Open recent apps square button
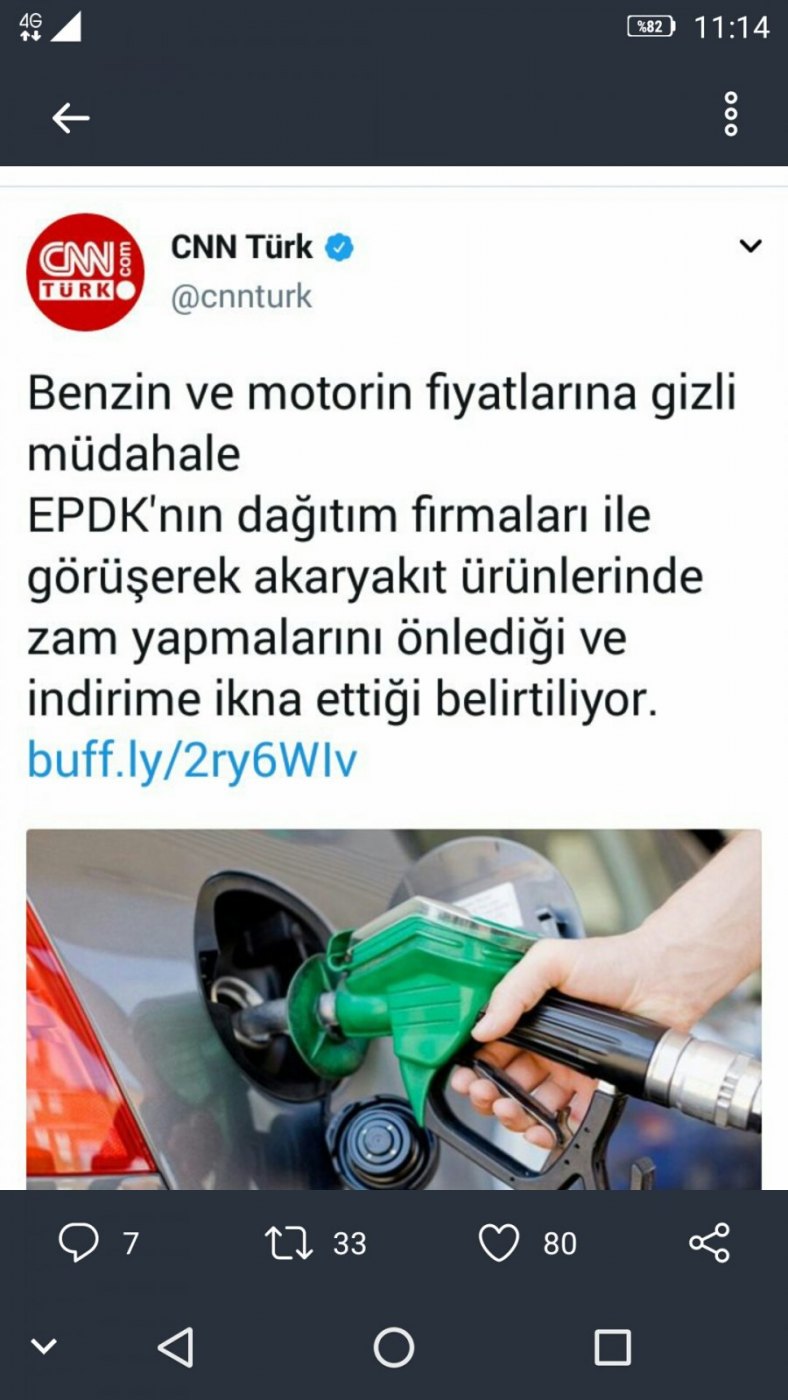The width and height of the screenshot is (788, 1400). click(x=612, y=1347)
